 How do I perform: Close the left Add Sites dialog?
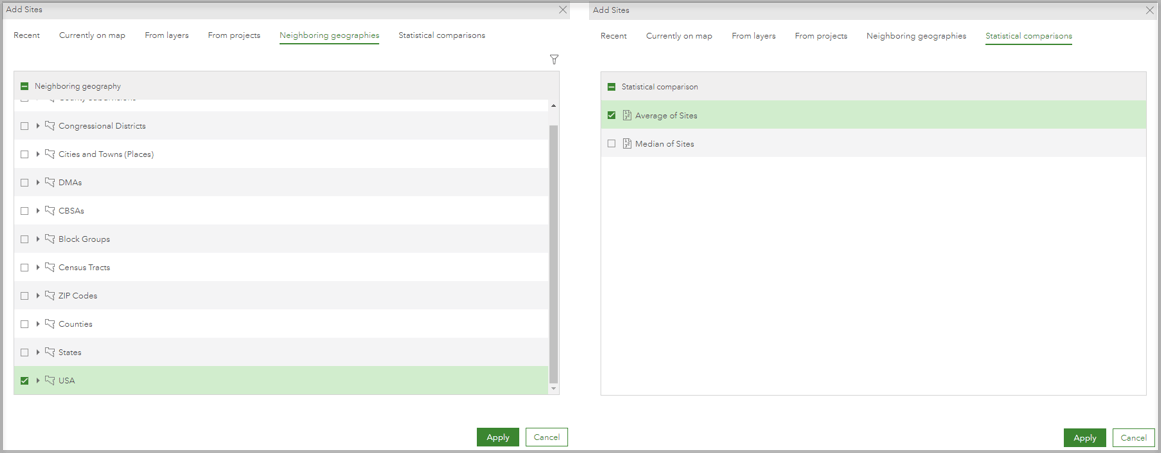click(563, 10)
